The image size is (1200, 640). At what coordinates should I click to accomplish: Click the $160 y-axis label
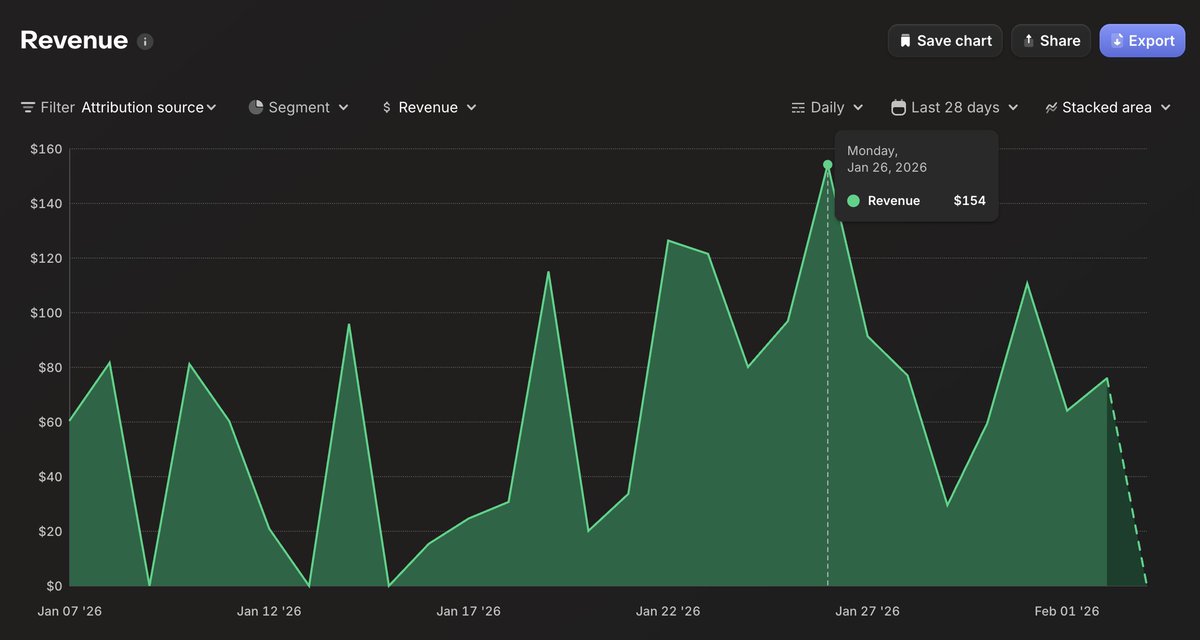[46, 150]
